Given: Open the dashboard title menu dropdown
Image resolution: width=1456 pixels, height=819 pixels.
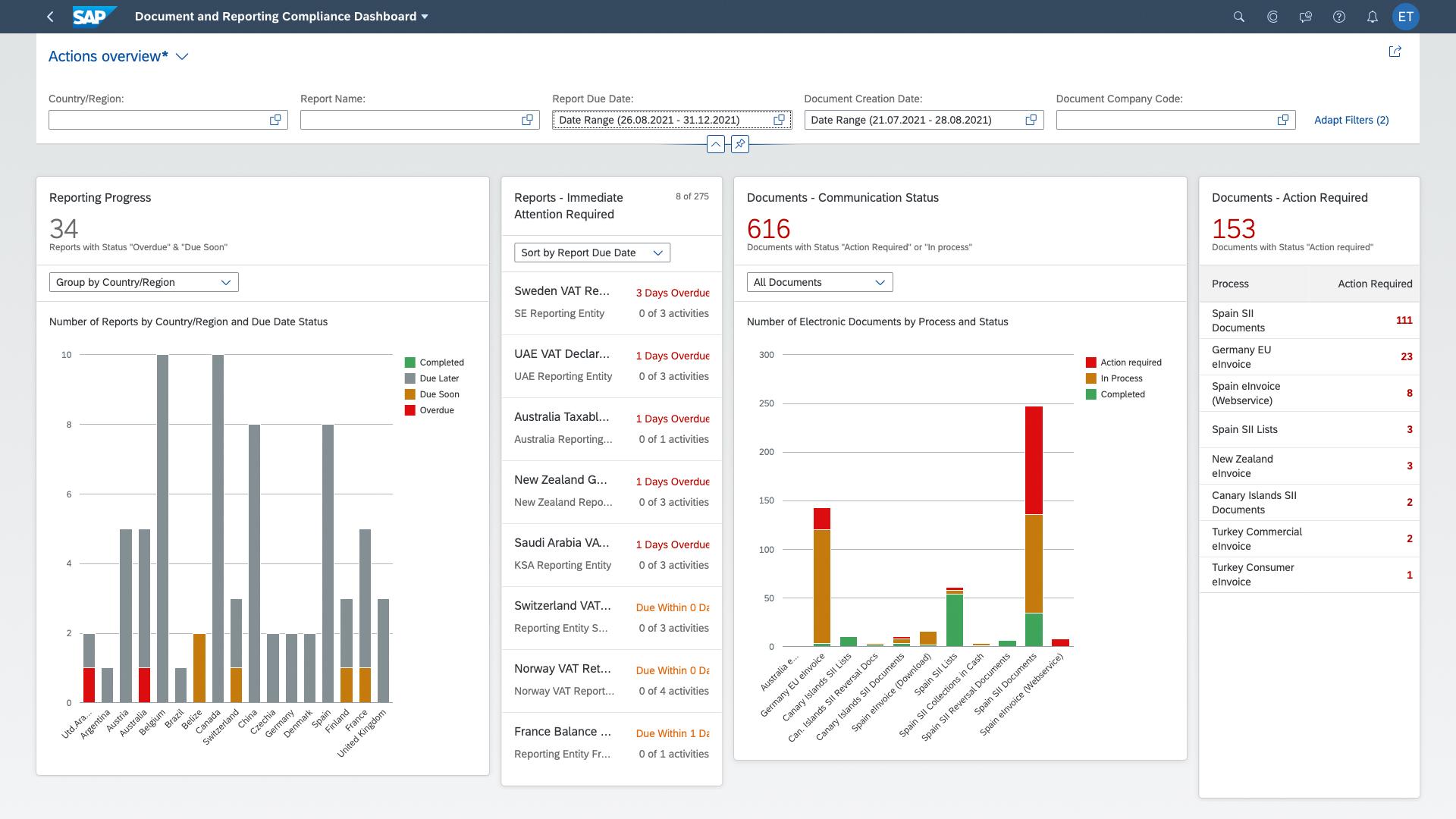Looking at the screenshot, I should tap(425, 17).
